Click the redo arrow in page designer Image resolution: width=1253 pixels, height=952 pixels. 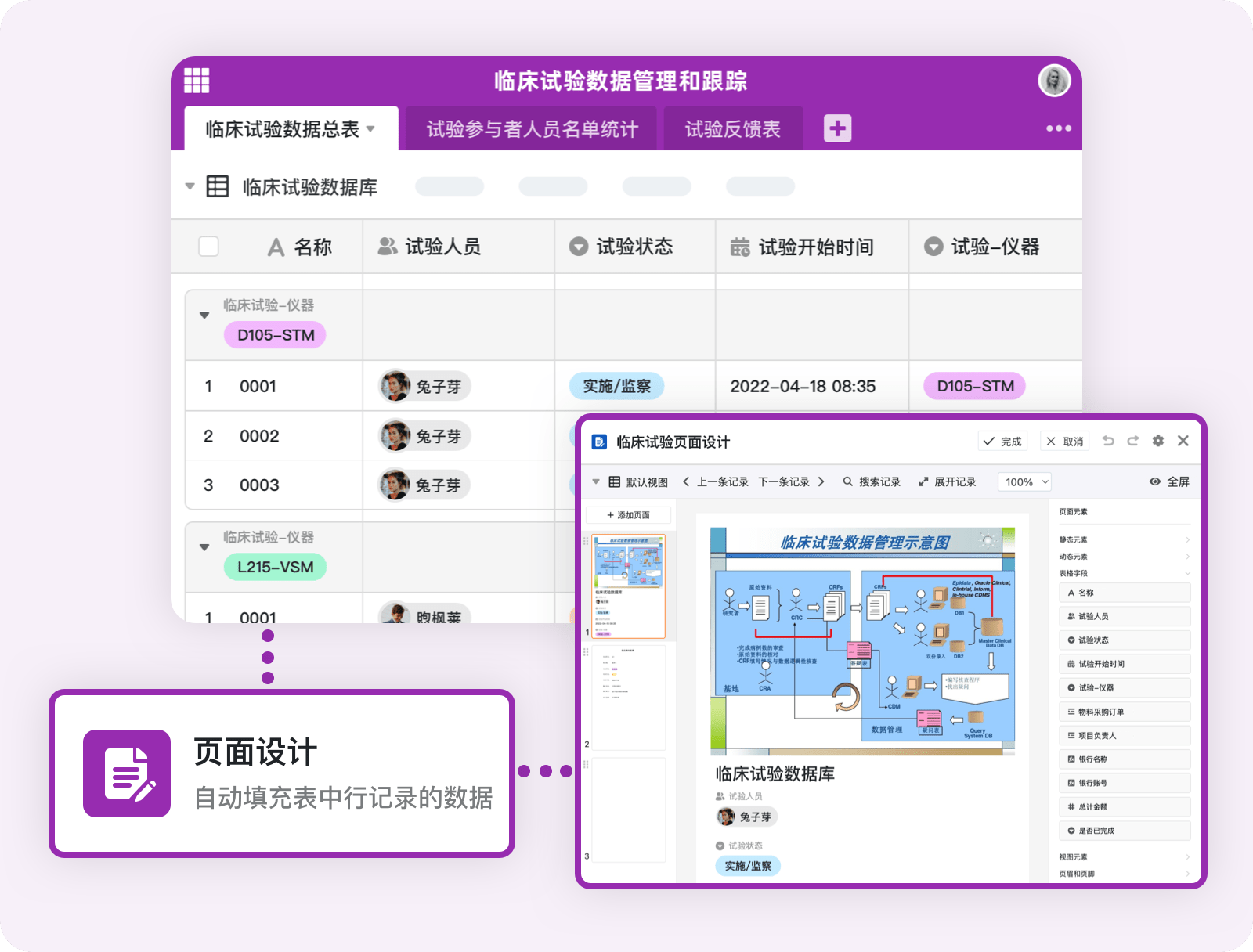coord(1132,441)
